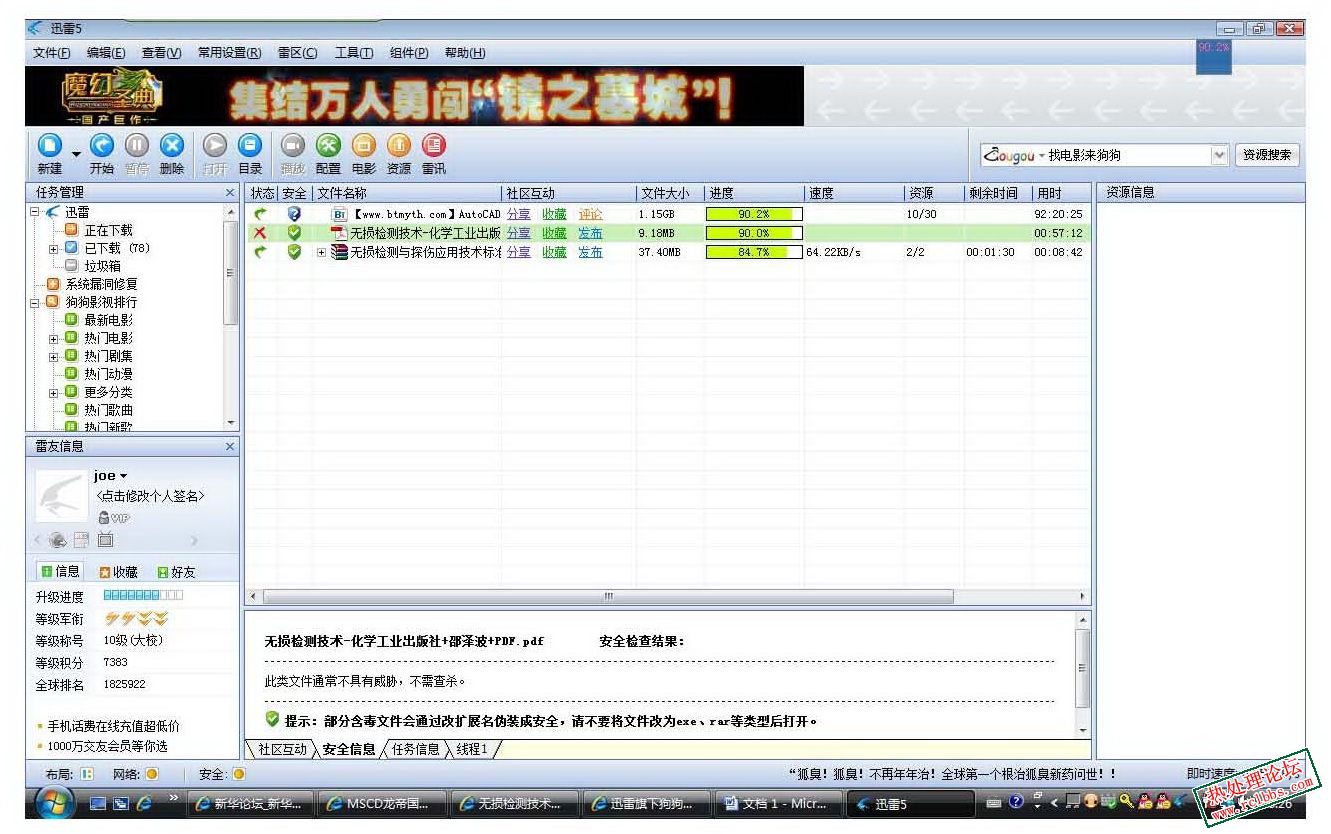Switch to the 新华论坛 taskbar window
Screen dimensions: 1331x834
click(x=251, y=803)
